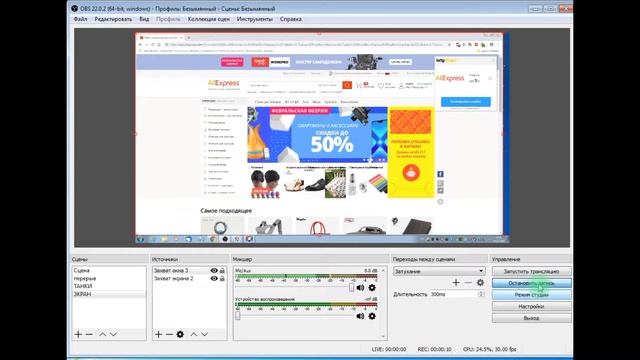640x360 pixels.
Task: Open the Затухание transition dropdown
Action: (x=439, y=271)
